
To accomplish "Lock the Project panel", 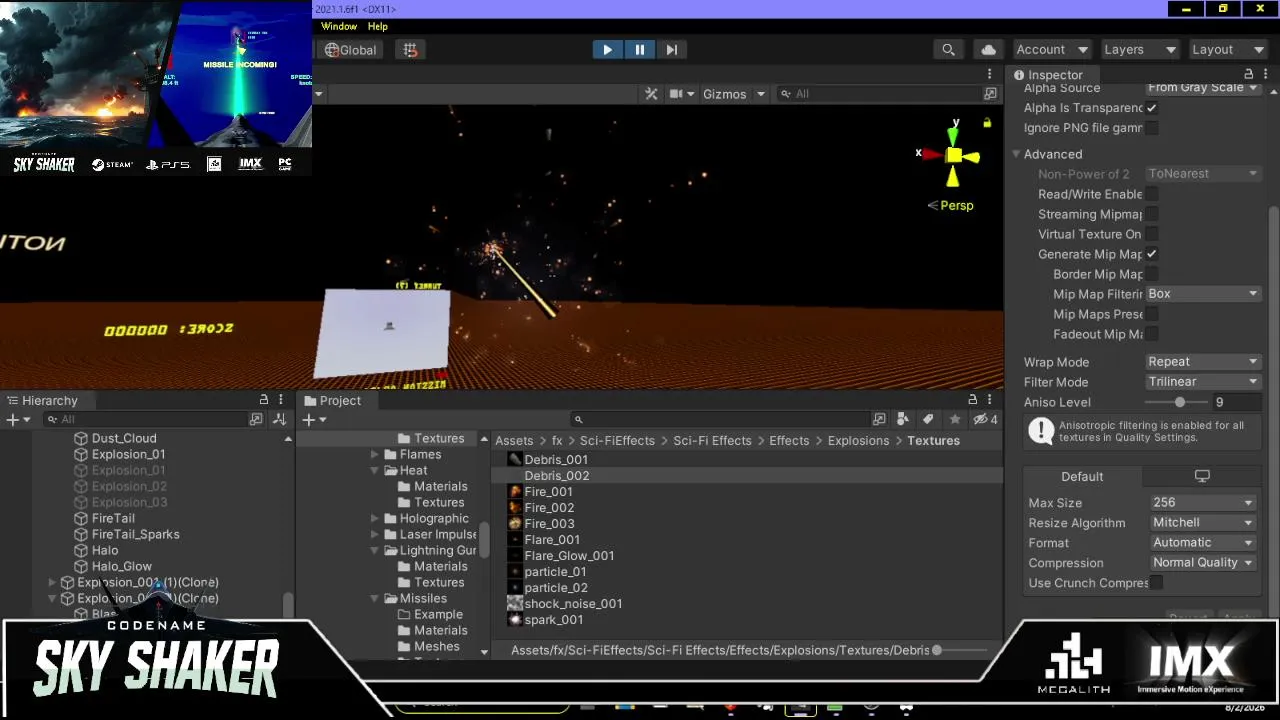I will (973, 400).
